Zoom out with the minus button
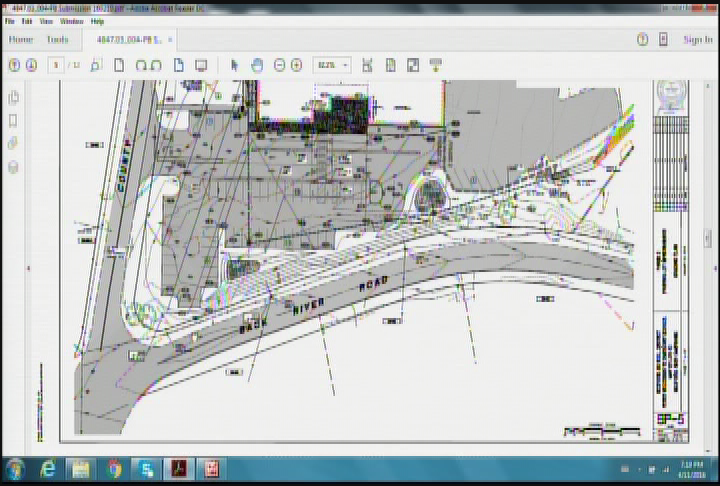720x486 pixels. tap(279, 65)
